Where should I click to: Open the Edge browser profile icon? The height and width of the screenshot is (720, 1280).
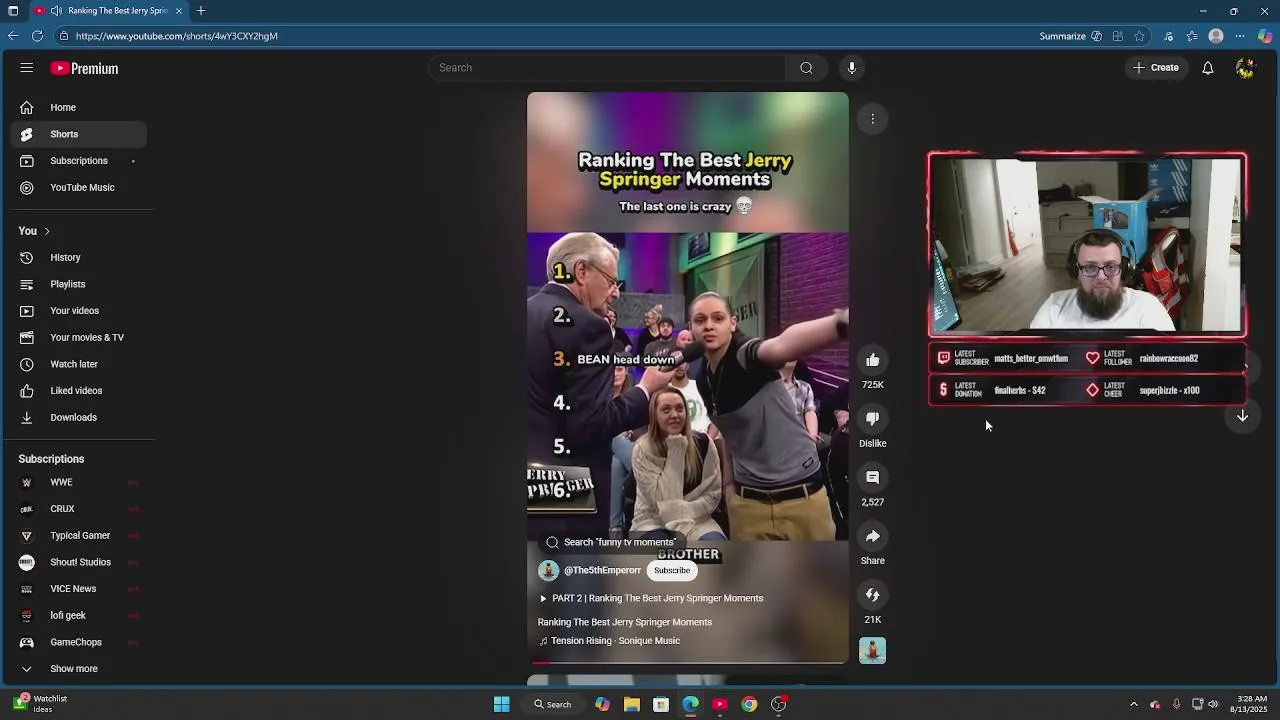[1216, 36]
